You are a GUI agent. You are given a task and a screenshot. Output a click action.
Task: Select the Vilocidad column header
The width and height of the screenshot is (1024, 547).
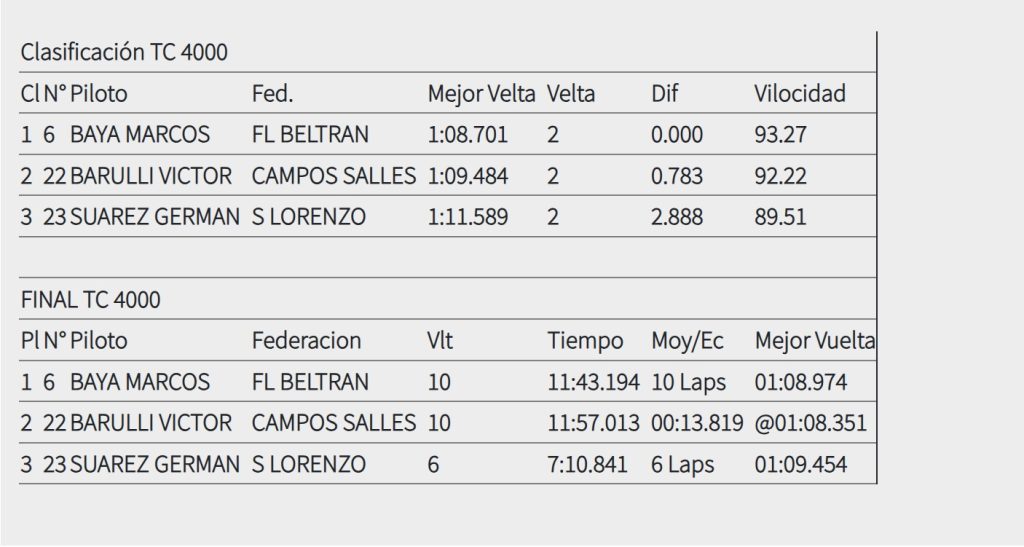[800, 94]
